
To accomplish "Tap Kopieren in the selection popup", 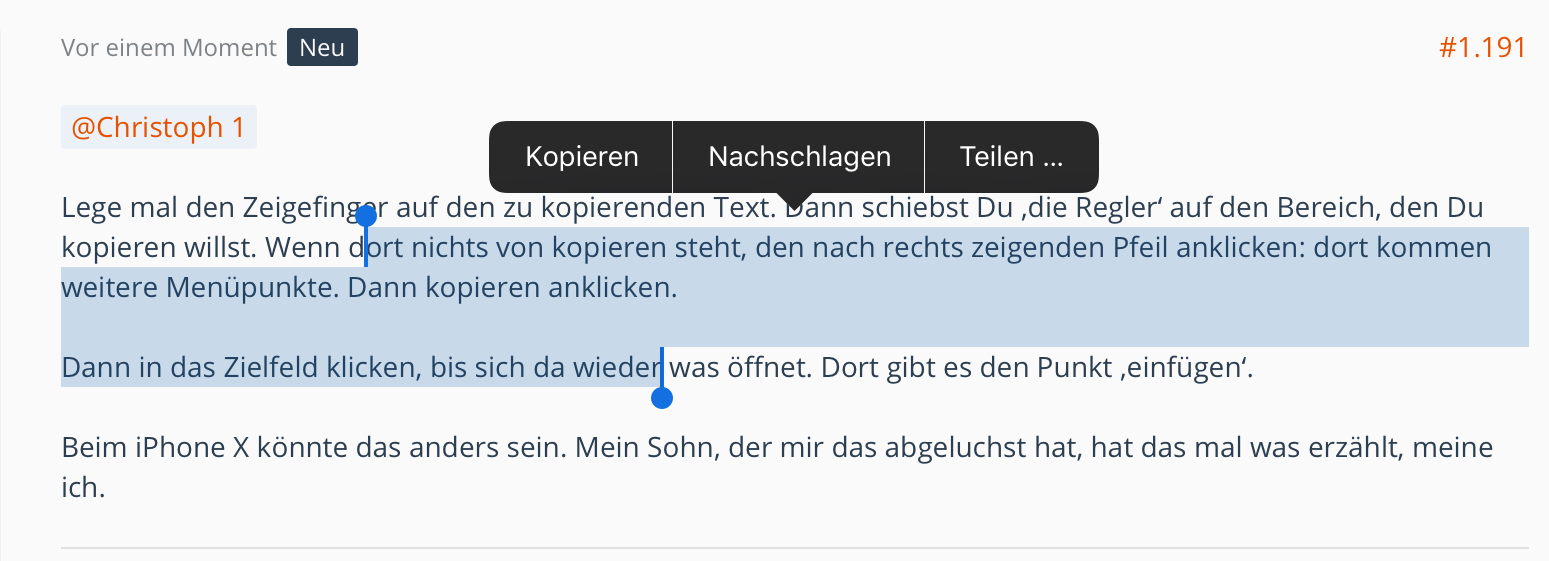I will tap(581, 157).
